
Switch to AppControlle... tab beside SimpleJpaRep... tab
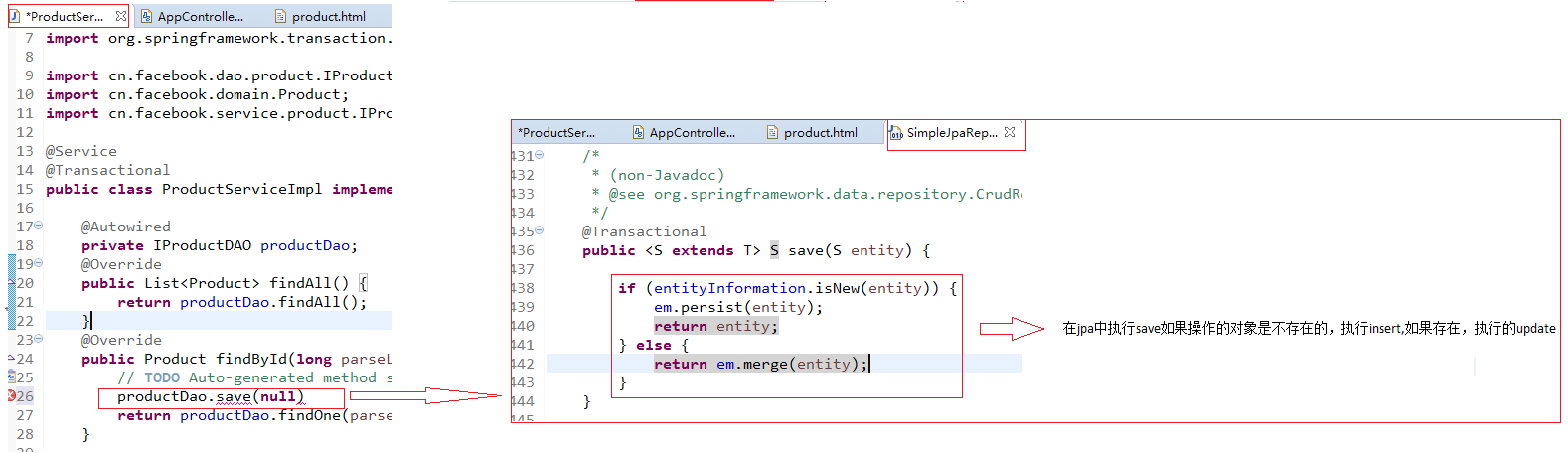coord(685,132)
